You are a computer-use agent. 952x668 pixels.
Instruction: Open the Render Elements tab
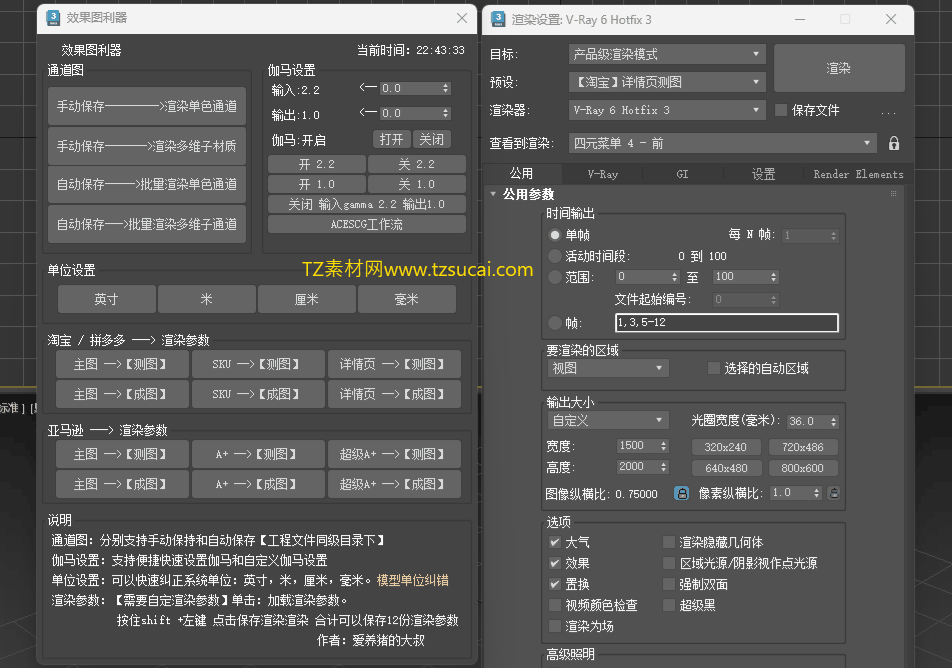pyautogui.click(x=857, y=174)
